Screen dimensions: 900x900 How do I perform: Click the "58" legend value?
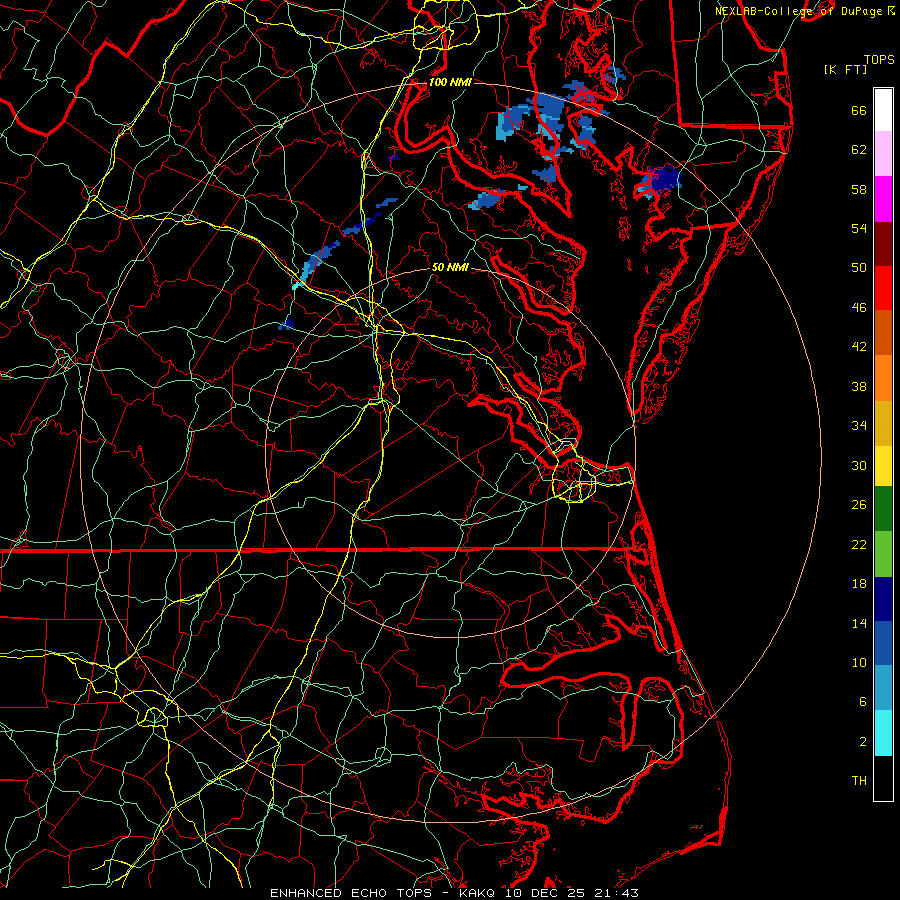click(859, 189)
